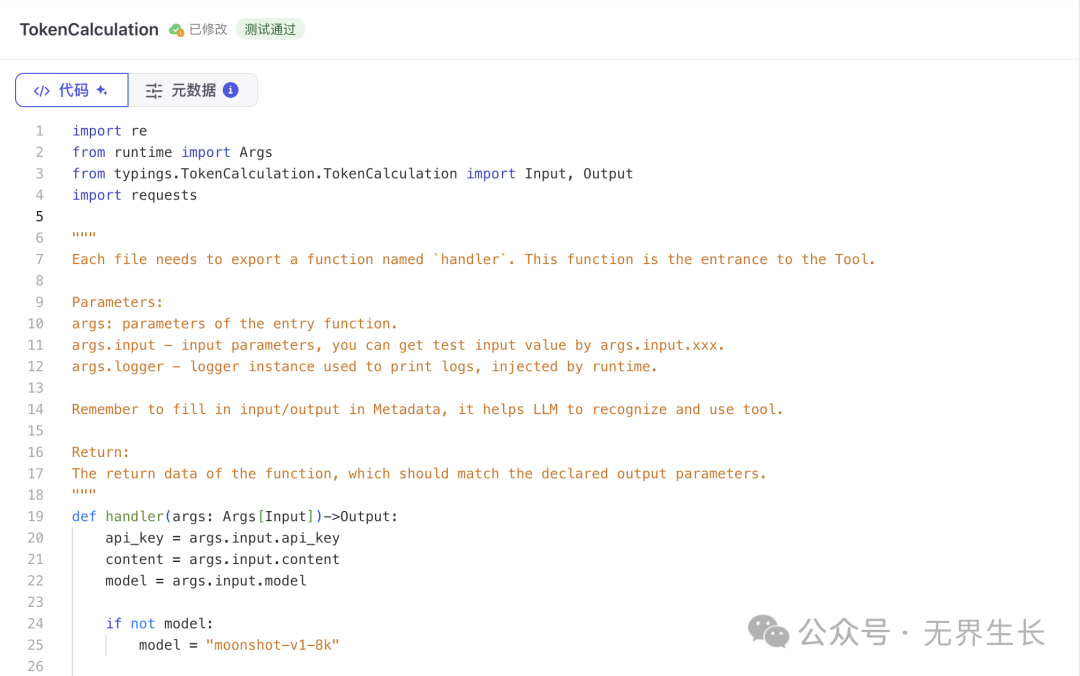Switch to the 代码 tab label
Image resolution: width=1080 pixels, height=676 pixels.
click(x=74, y=90)
